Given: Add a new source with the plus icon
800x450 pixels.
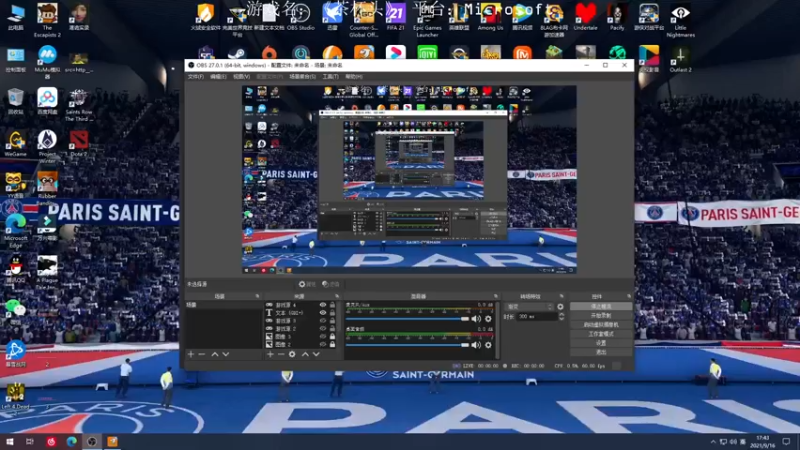Looking at the screenshot, I should coord(270,354).
